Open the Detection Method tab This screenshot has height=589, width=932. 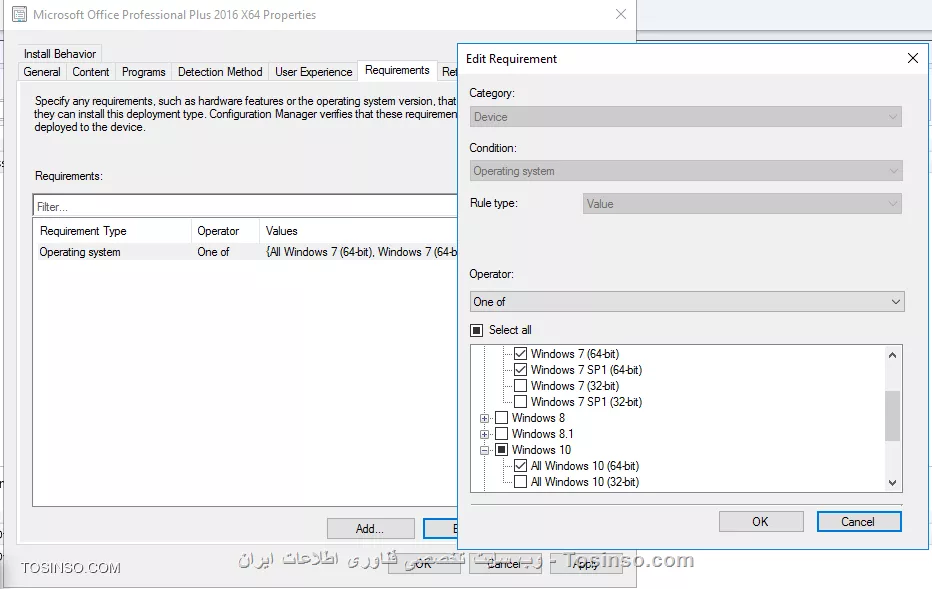[x=220, y=72]
